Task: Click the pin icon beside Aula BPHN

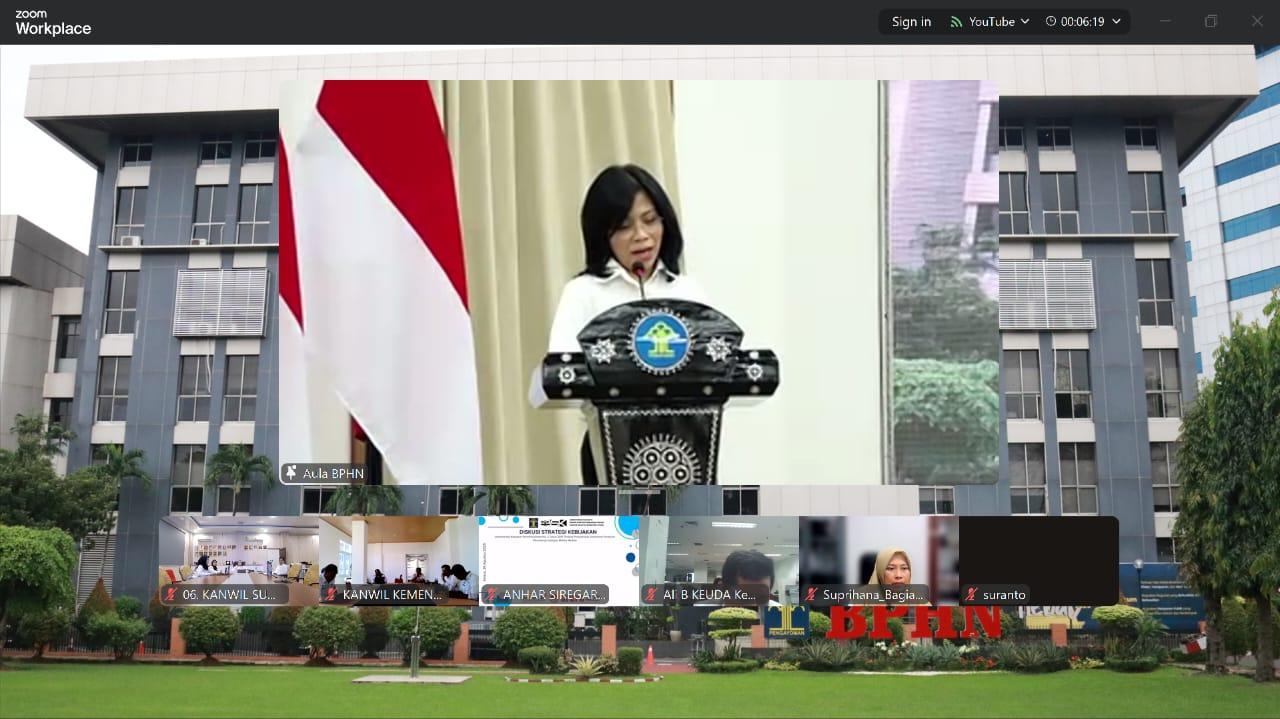Action: coord(291,473)
